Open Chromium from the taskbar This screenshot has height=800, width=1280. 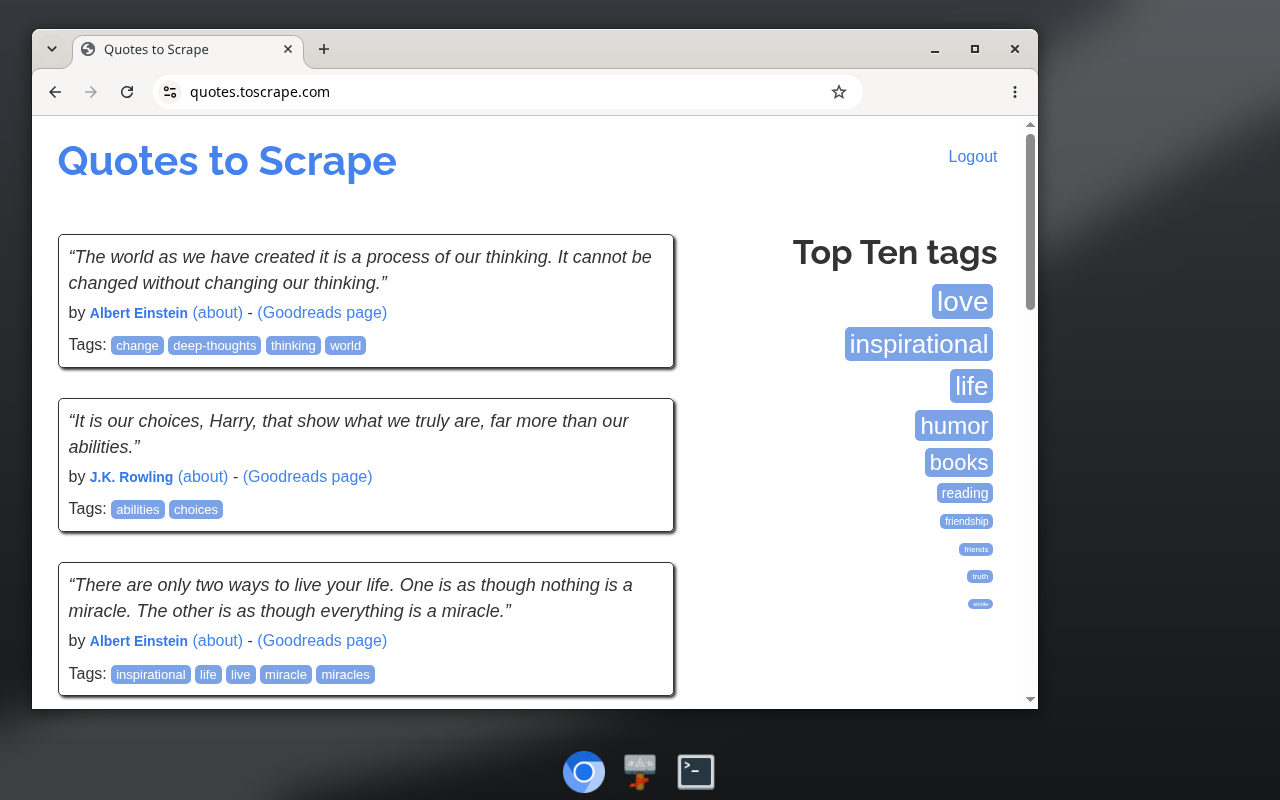pos(584,772)
